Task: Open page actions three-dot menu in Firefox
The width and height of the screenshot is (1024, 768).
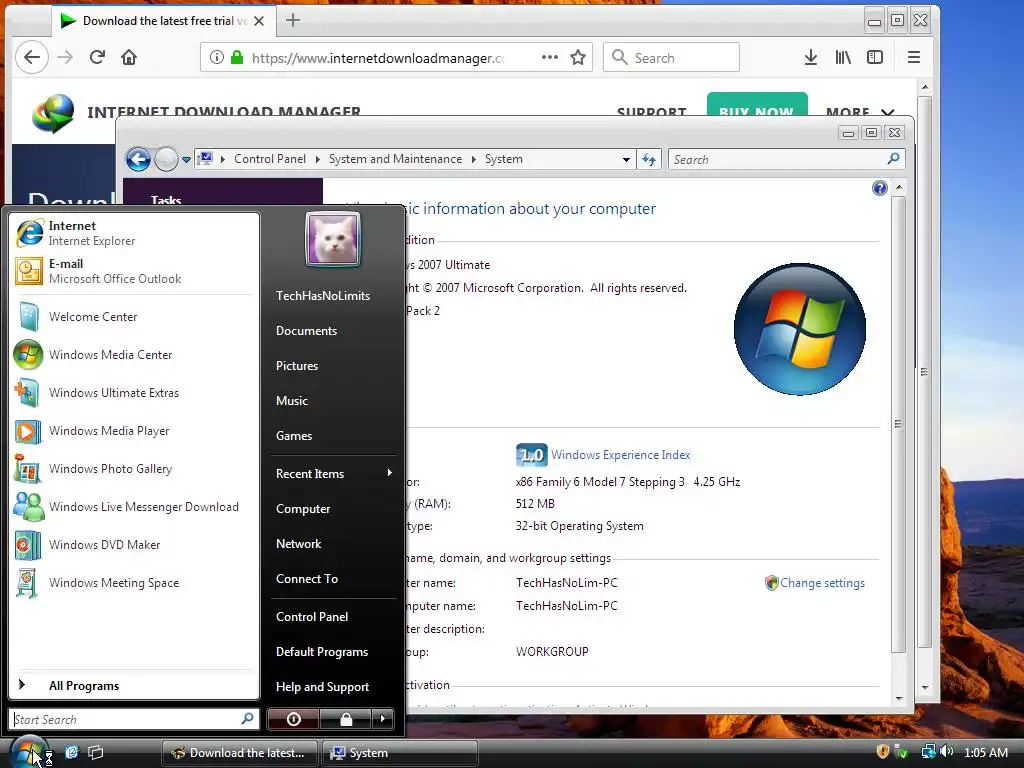Action: [x=550, y=57]
